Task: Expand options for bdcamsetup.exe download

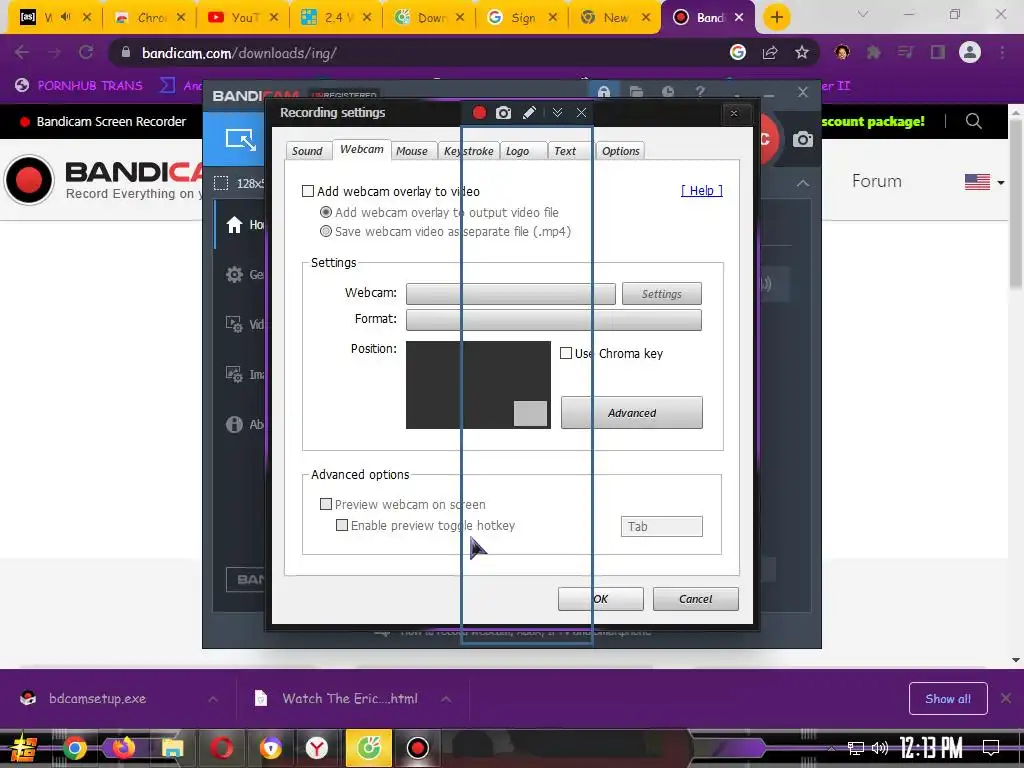Action: [x=213, y=699]
